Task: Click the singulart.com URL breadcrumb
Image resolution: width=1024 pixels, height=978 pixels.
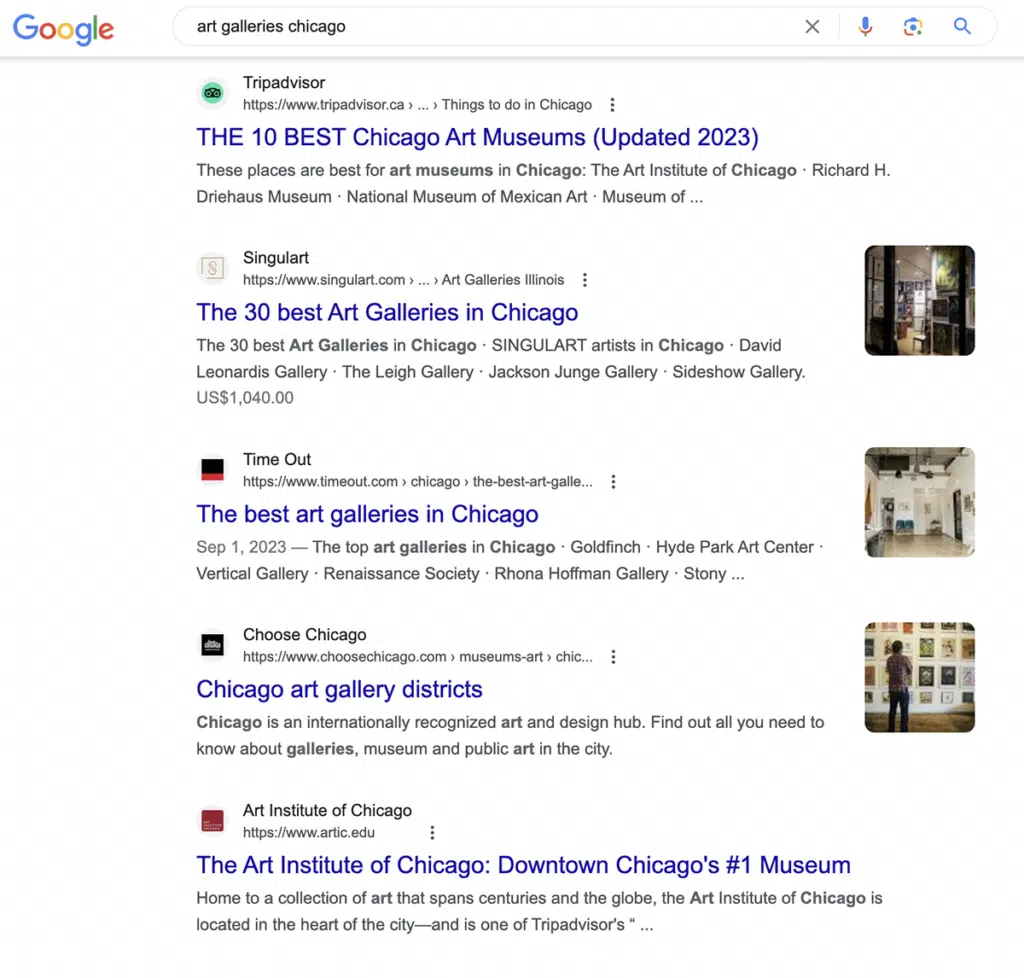Action: pyautogui.click(x=404, y=280)
